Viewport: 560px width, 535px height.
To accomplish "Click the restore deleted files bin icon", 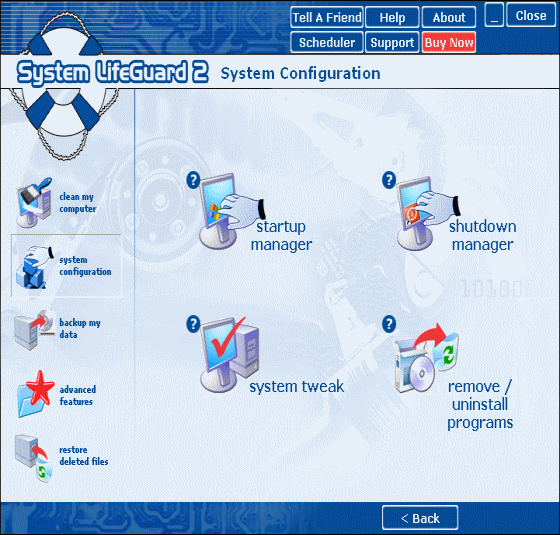I will coord(33,458).
